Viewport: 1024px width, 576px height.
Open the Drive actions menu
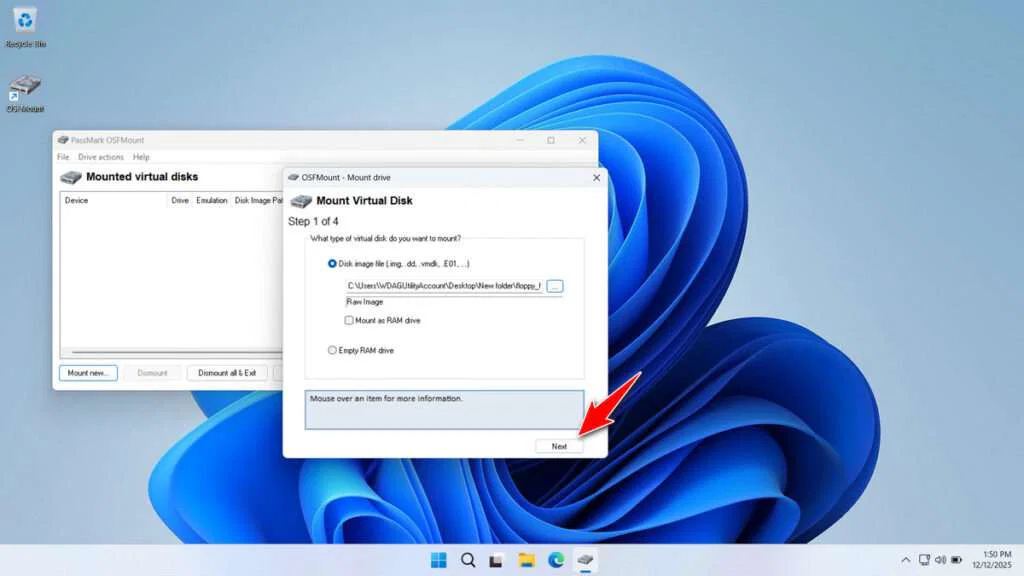pos(101,156)
